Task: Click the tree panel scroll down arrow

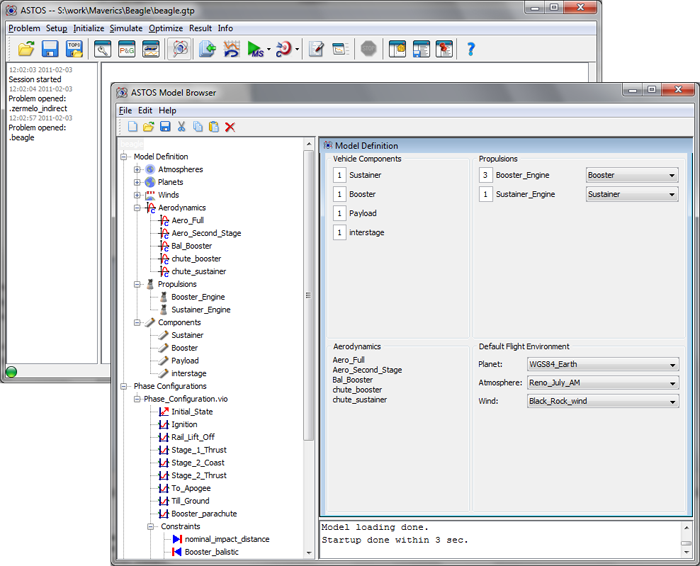Action: tap(309, 553)
